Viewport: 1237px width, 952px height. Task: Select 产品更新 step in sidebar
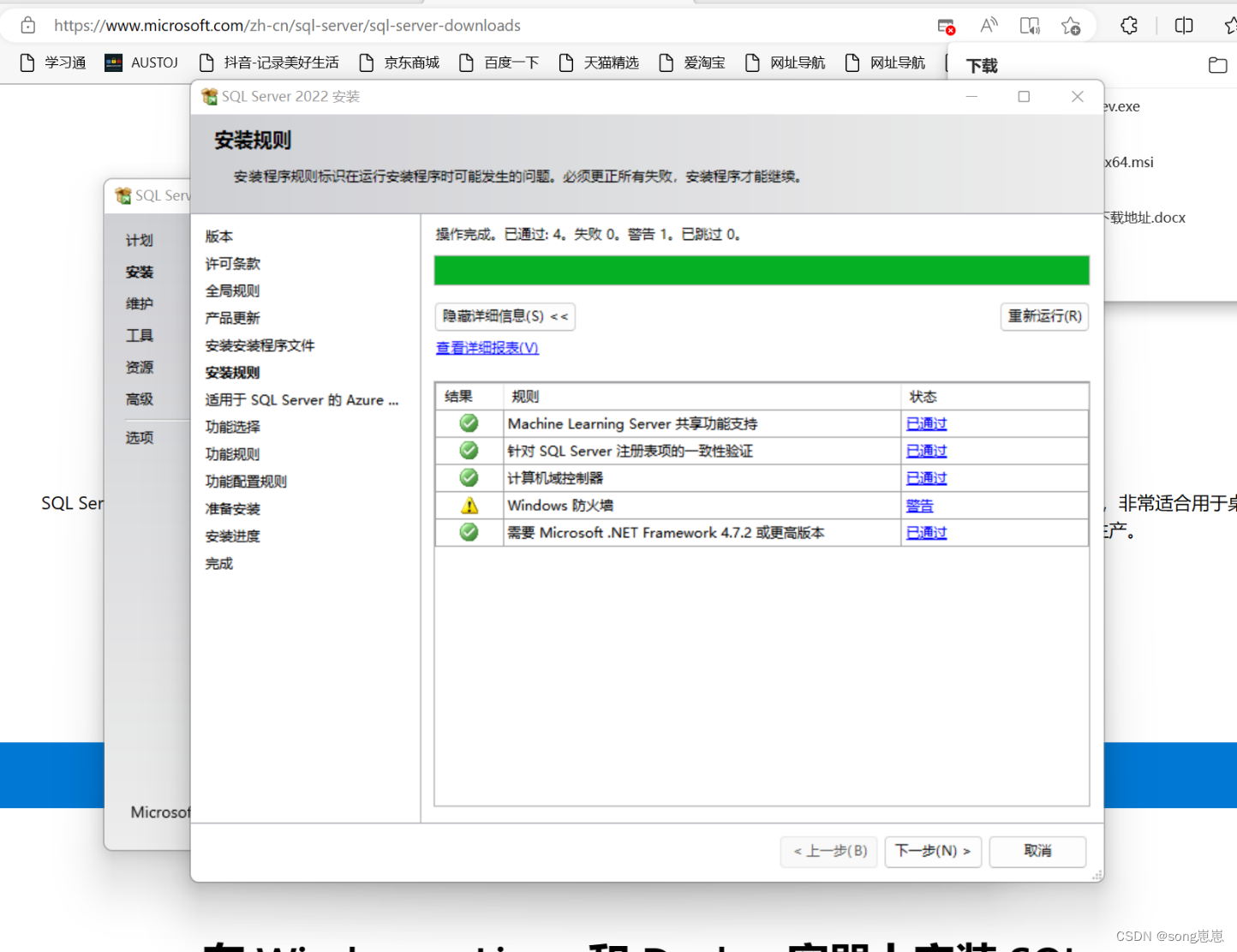pyautogui.click(x=233, y=318)
